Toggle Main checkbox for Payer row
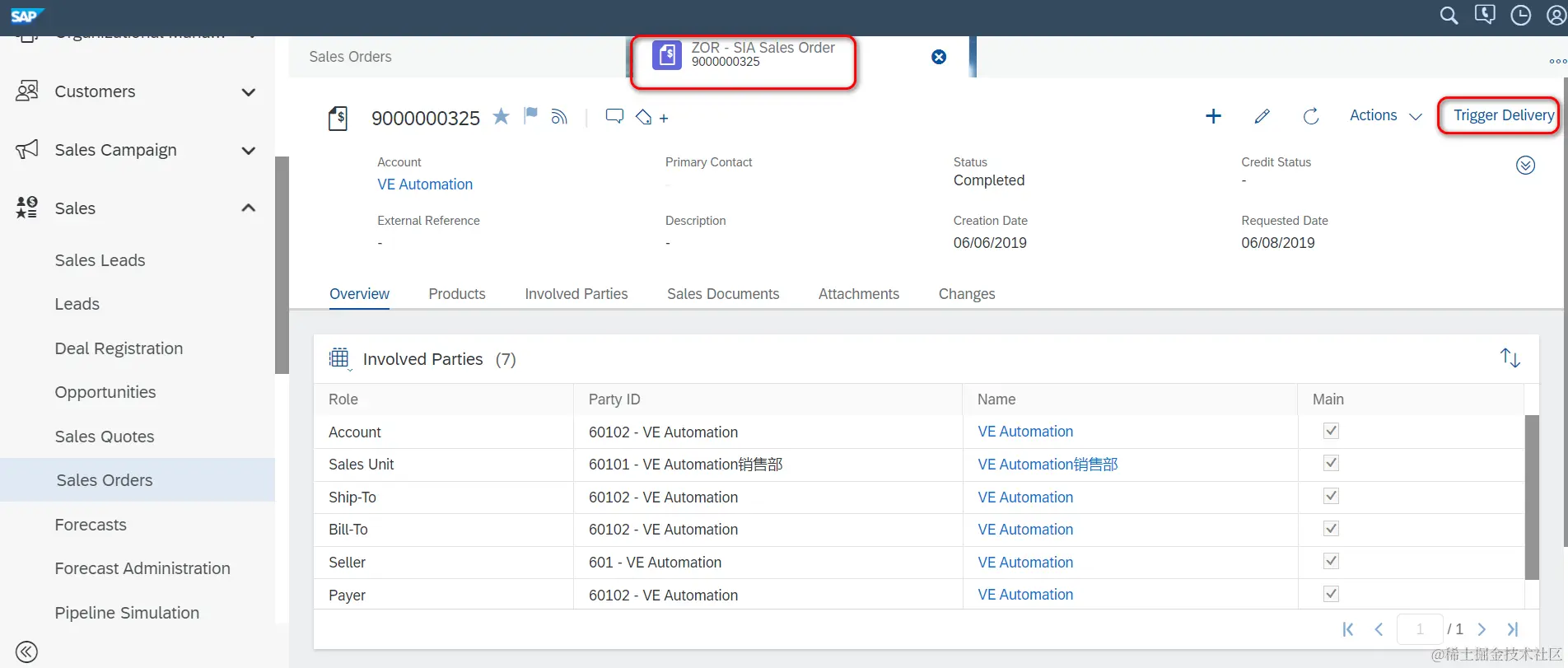This screenshot has width=1568, height=668. click(x=1331, y=594)
